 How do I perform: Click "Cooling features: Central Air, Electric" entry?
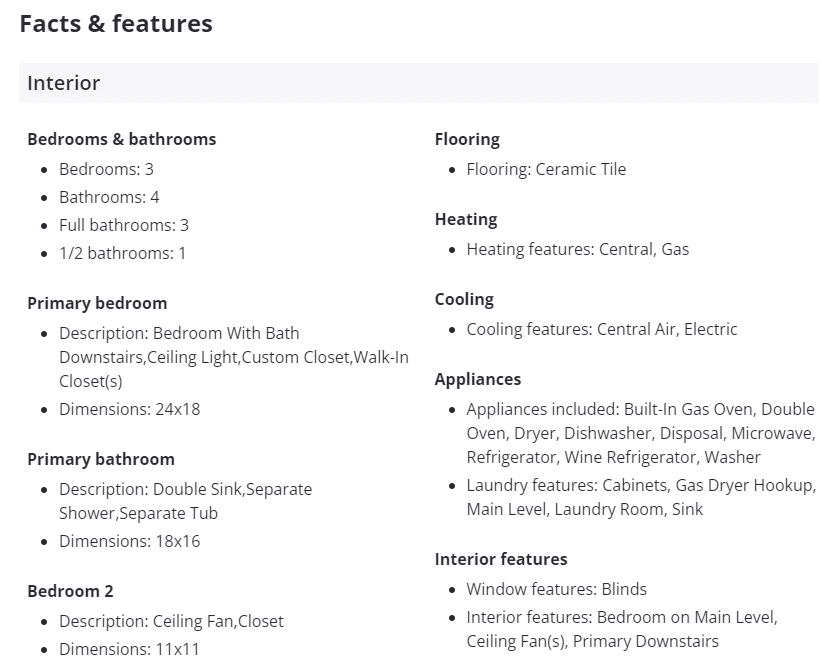pyautogui.click(x=601, y=329)
